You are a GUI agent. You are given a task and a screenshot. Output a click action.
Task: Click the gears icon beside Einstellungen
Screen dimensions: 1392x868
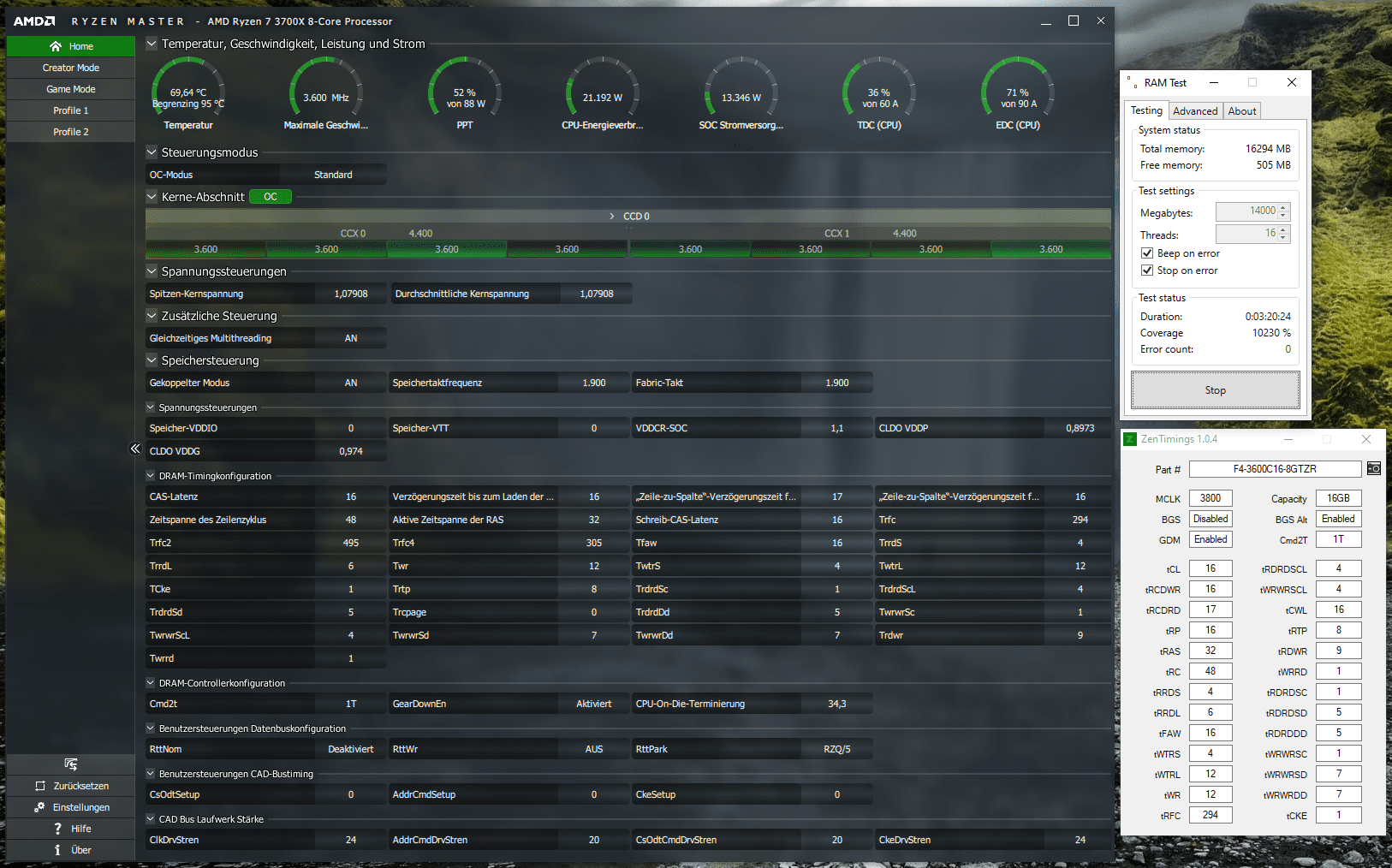point(39,807)
